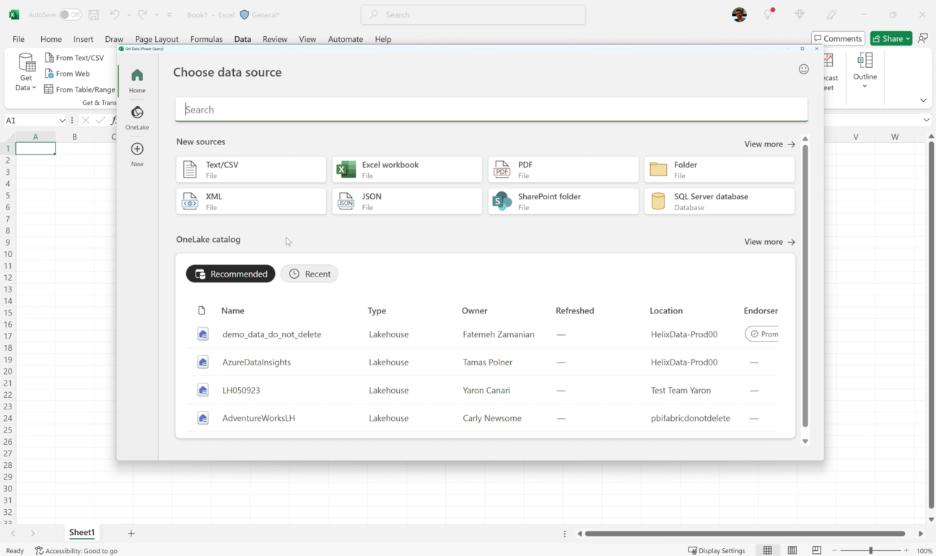
Task: Select the Sheet1 worksheet tab
Action: pyautogui.click(x=82, y=532)
